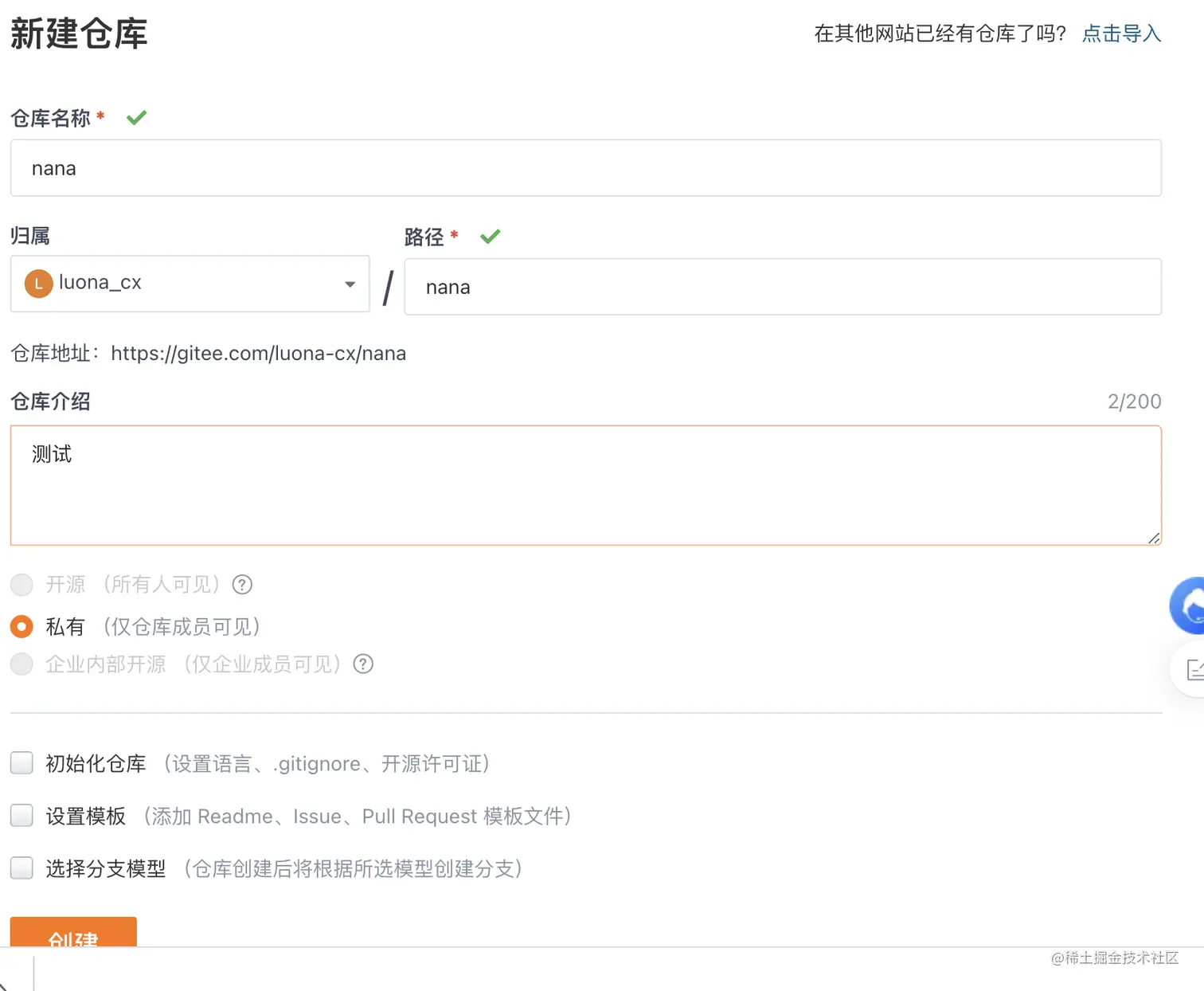Click the 在其他网站已经有仓库了吗? text
Viewport: 1204px width, 991px height.
940,33
